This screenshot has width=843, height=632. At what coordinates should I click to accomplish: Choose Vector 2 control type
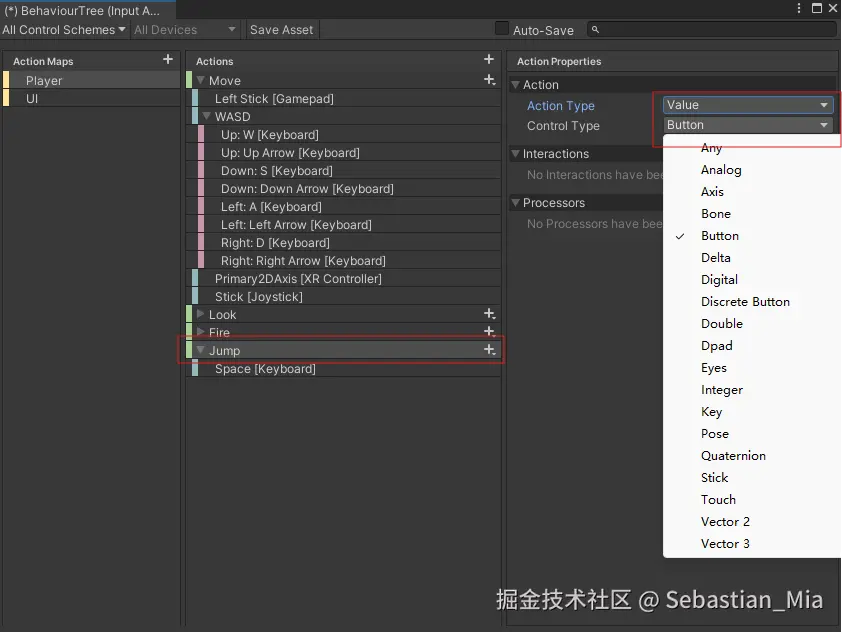752,522
